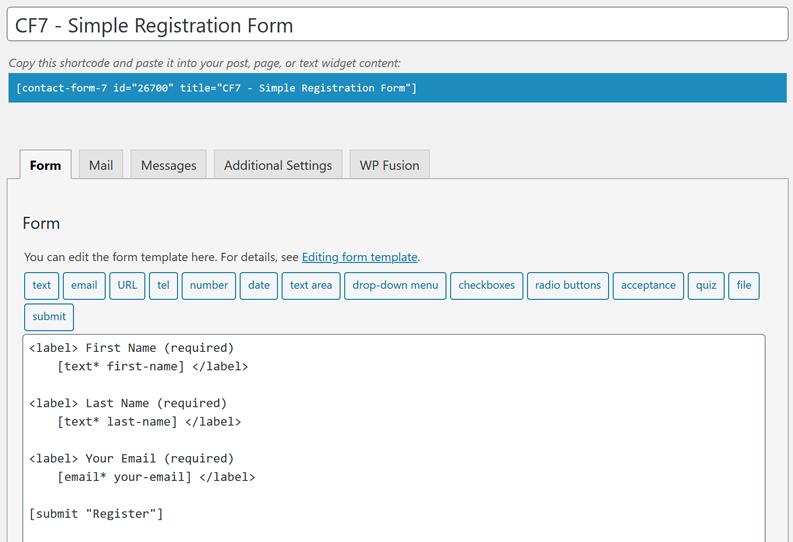793x542 pixels.
Task: Insert a text field tag
Action: 41,286
